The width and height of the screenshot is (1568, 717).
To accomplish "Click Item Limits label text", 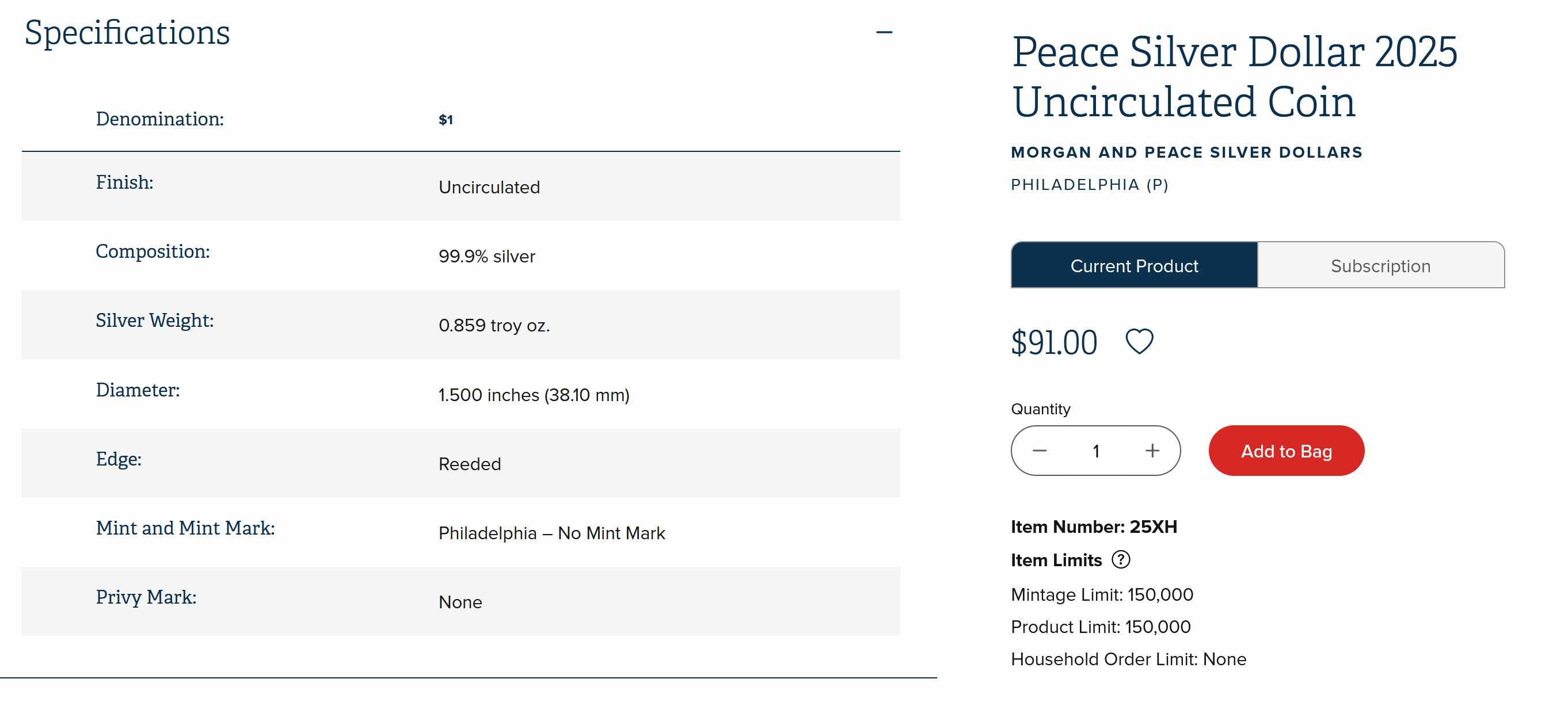I will (x=1056, y=560).
